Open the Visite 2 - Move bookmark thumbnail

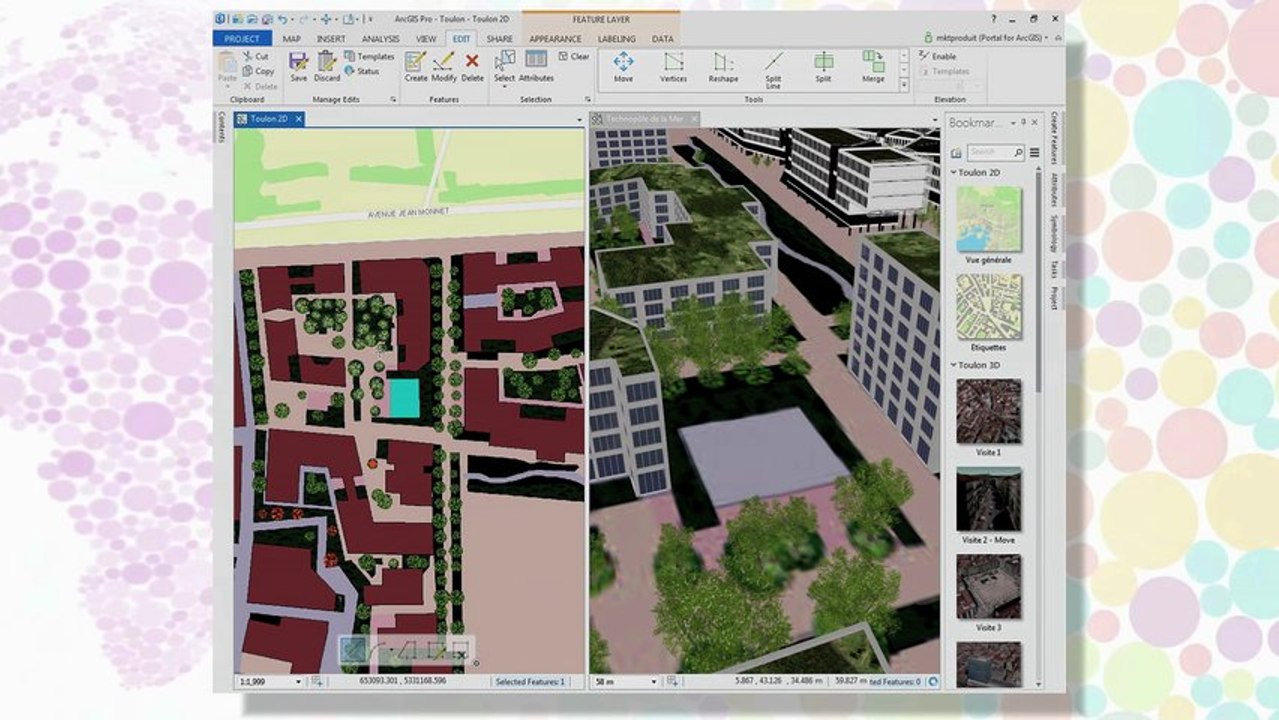(x=988, y=498)
